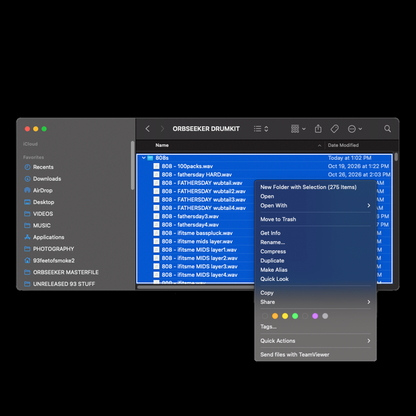Collapse the 808s folder disclosure triangle
Image resolution: width=416 pixels, height=416 pixels.
click(x=144, y=158)
